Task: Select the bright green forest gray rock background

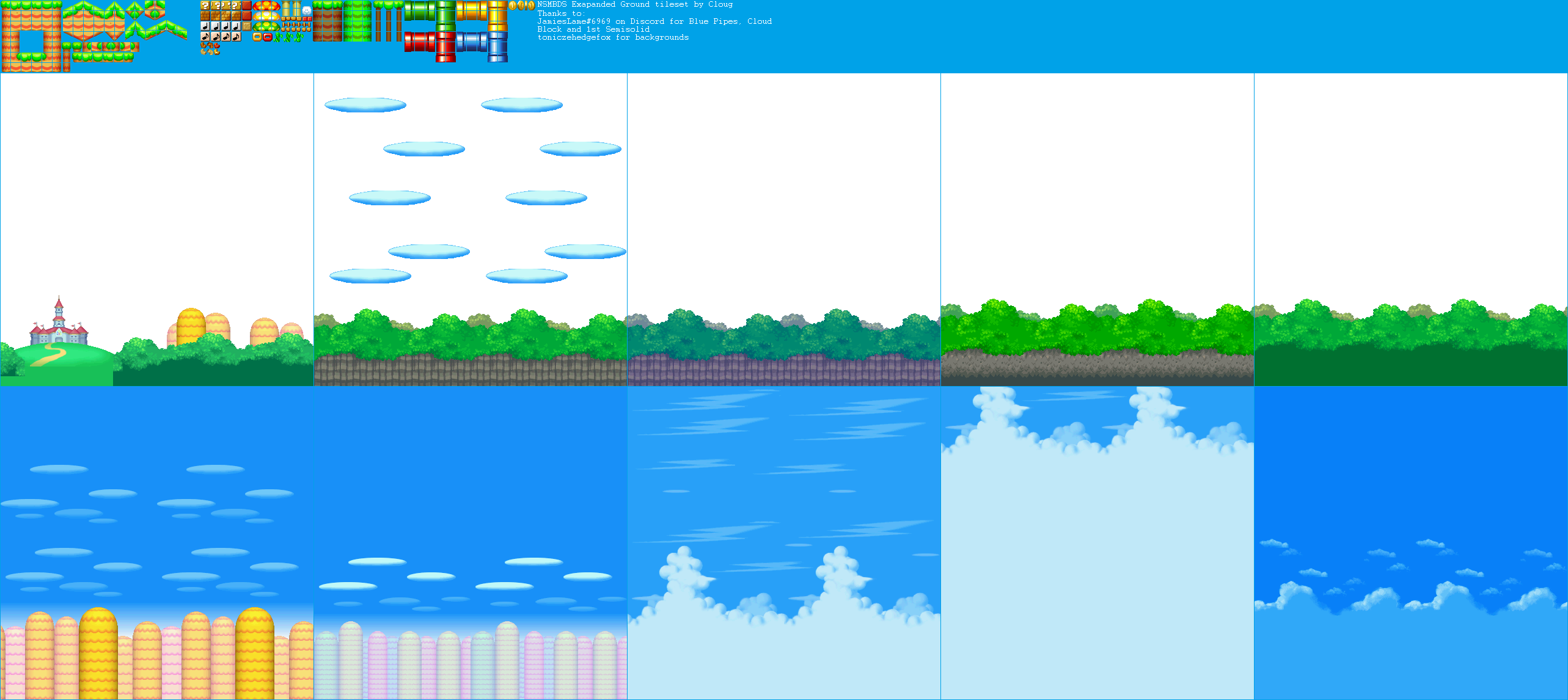Action: 1097,230
